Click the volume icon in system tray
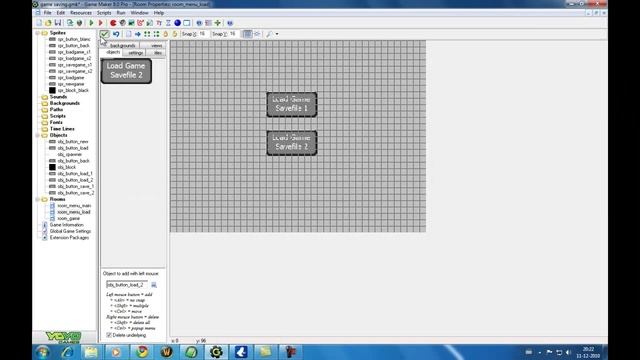Image resolution: width=640 pixels, height=360 pixels. click(568, 352)
